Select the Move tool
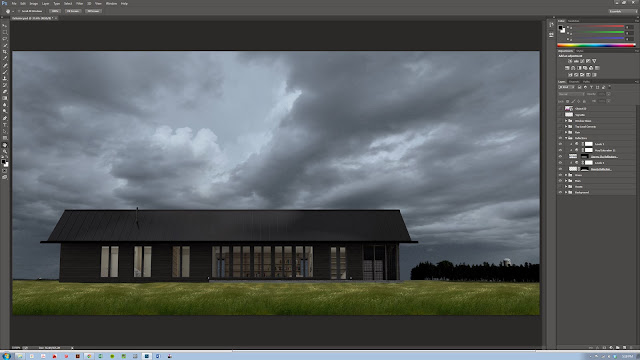This screenshot has width=640, height=360. (5, 25)
